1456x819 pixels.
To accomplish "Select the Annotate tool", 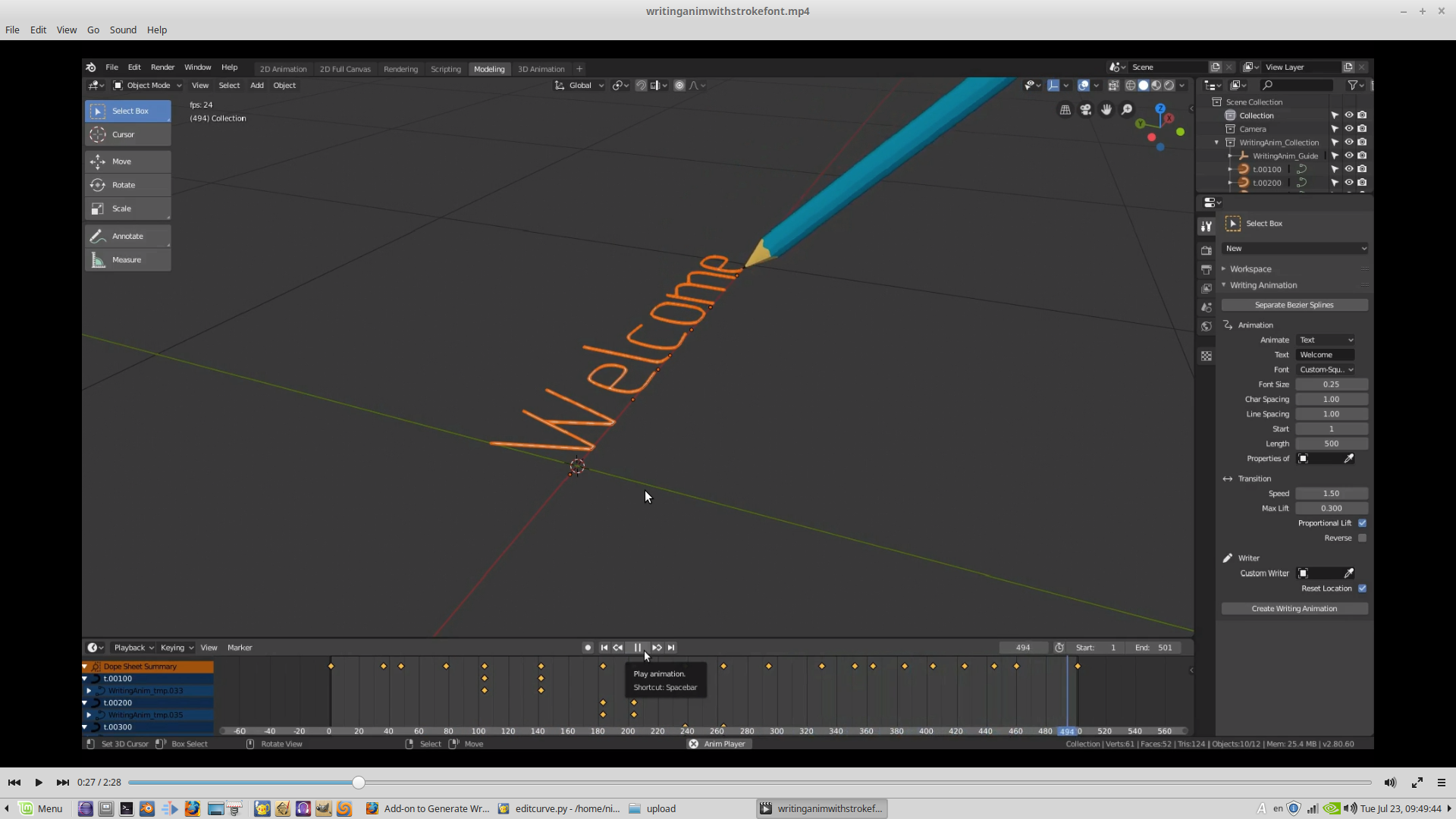I will tap(127, 236).
